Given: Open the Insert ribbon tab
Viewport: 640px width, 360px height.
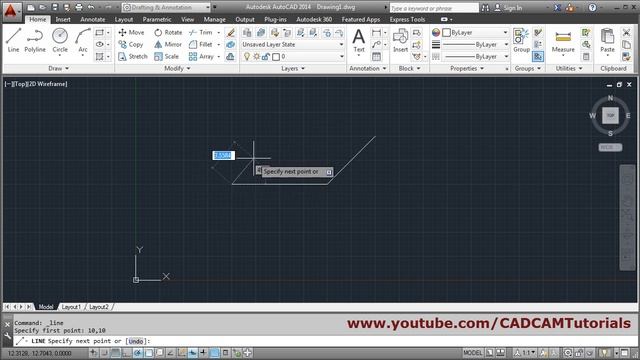Looking at the screenshot, I should pyautogui.click(x=63, y=19).
